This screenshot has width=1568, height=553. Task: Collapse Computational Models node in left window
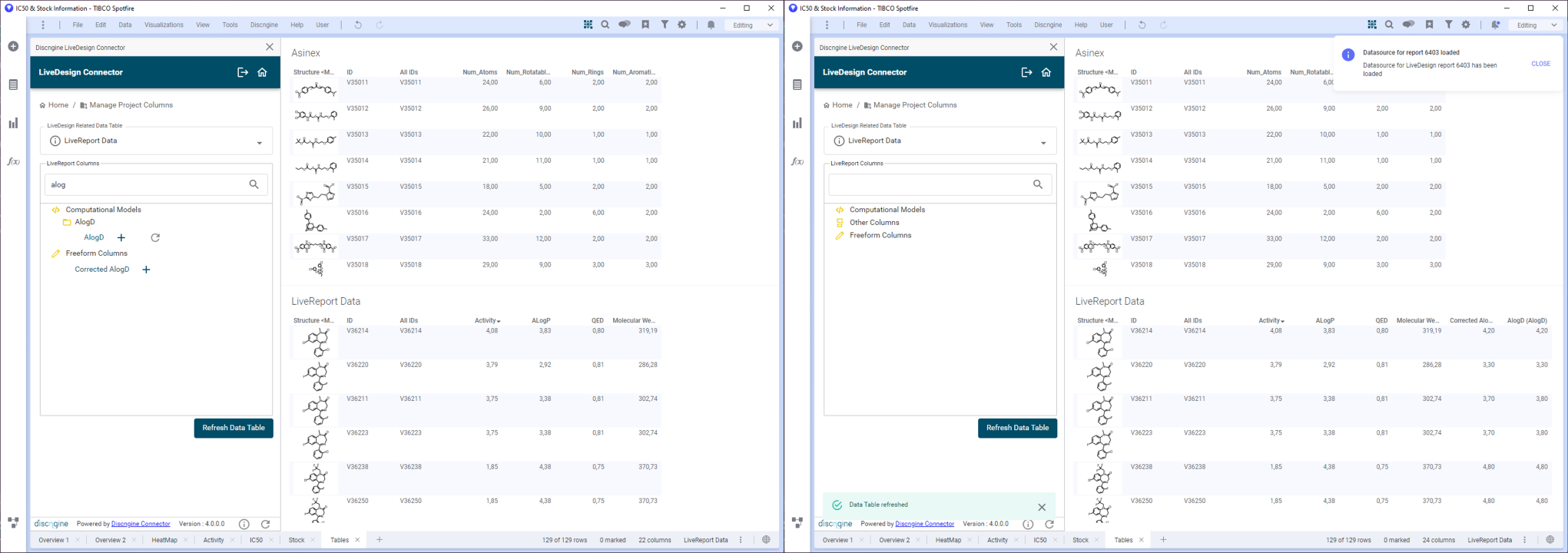[103, 210]
